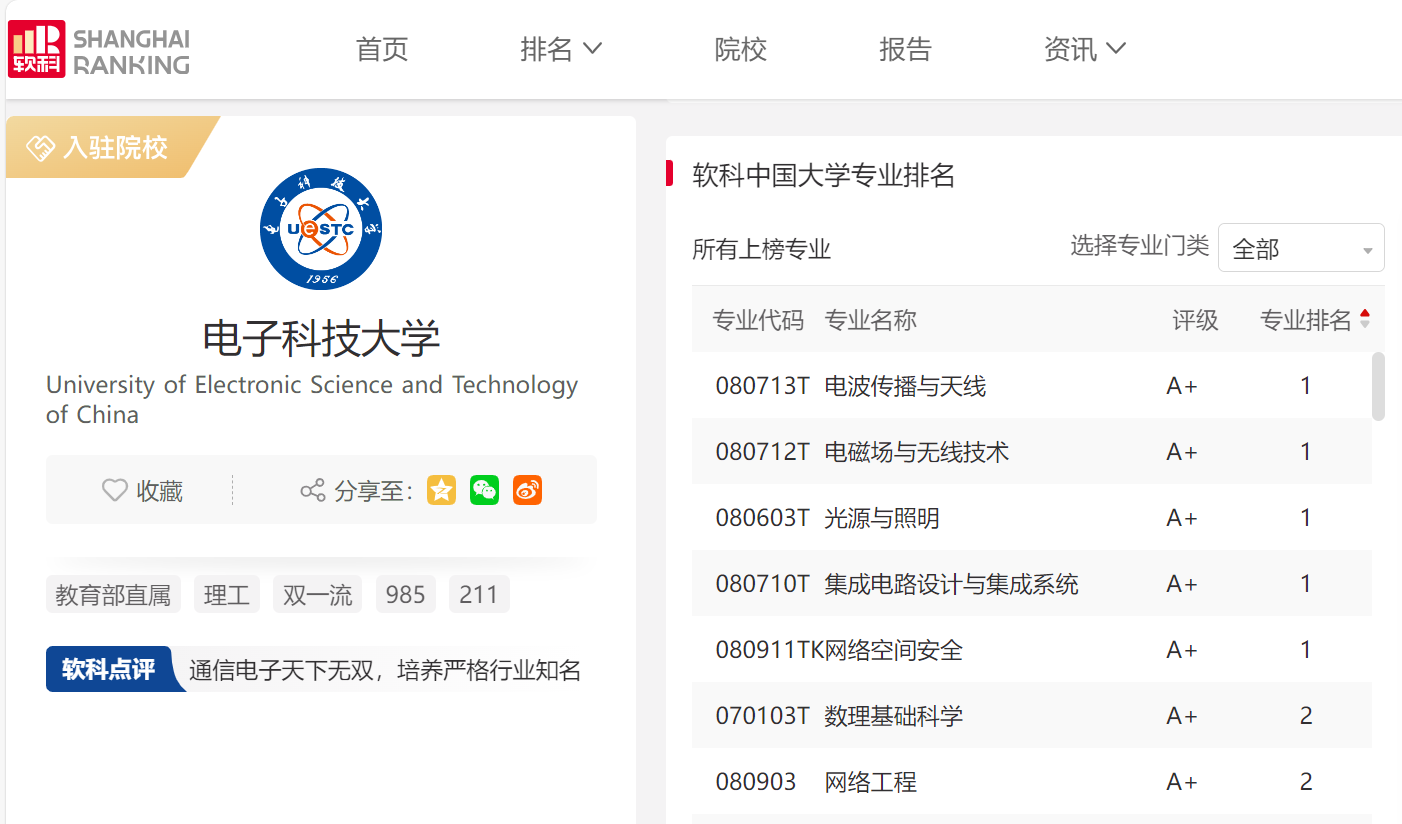This screenshot has width=1402, height=824.
Task: Click the heart icon to favorite the school
Action: point(115,490)
